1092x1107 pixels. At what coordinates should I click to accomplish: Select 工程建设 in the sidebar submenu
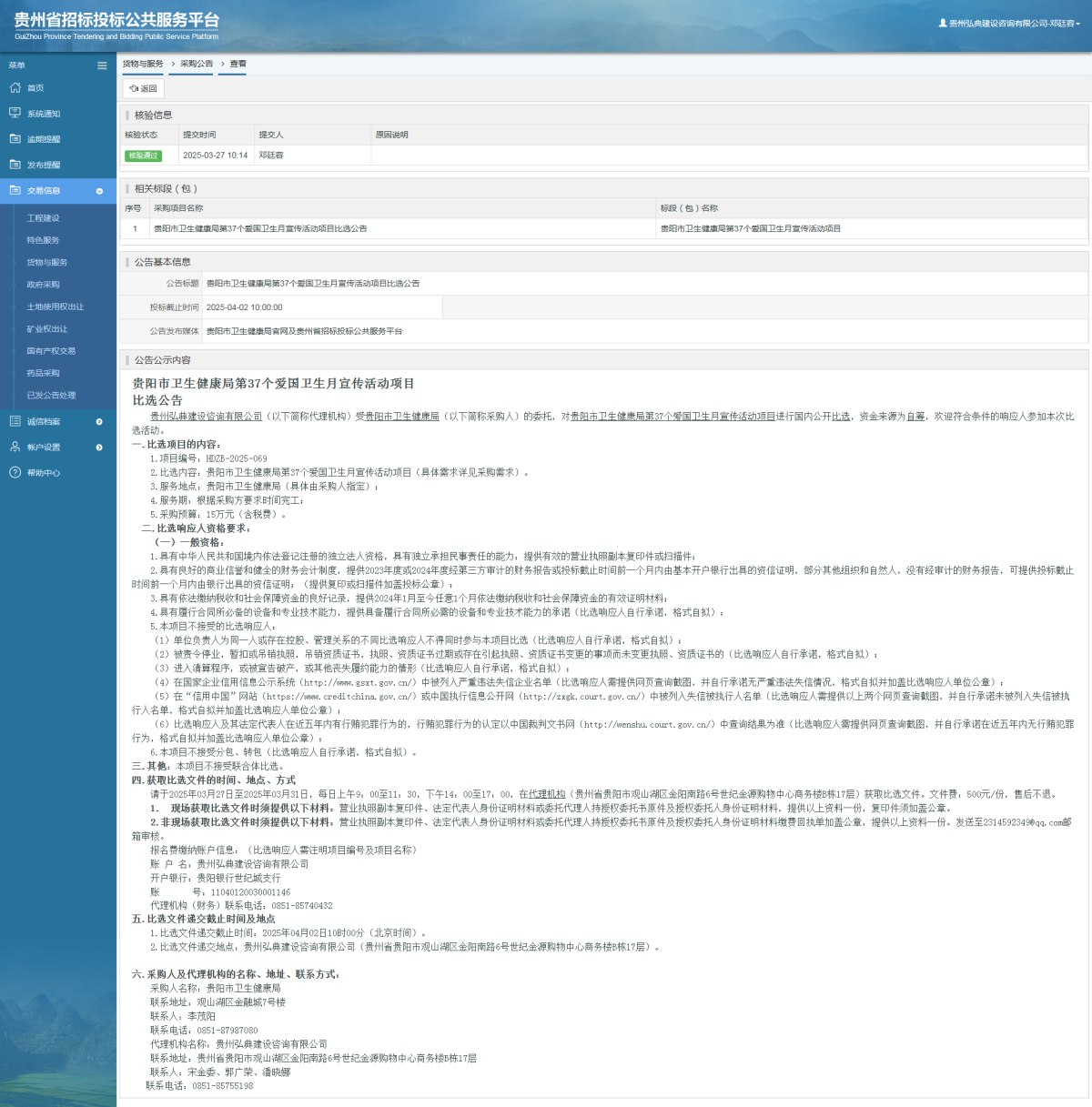43,218
